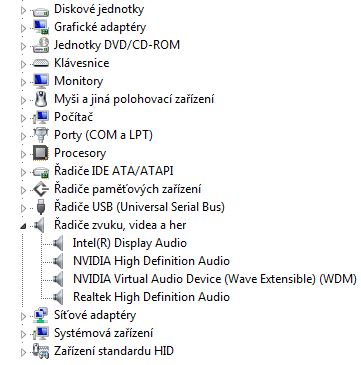
Task: Click the Systémová zařízení icon
Action: 41,333
